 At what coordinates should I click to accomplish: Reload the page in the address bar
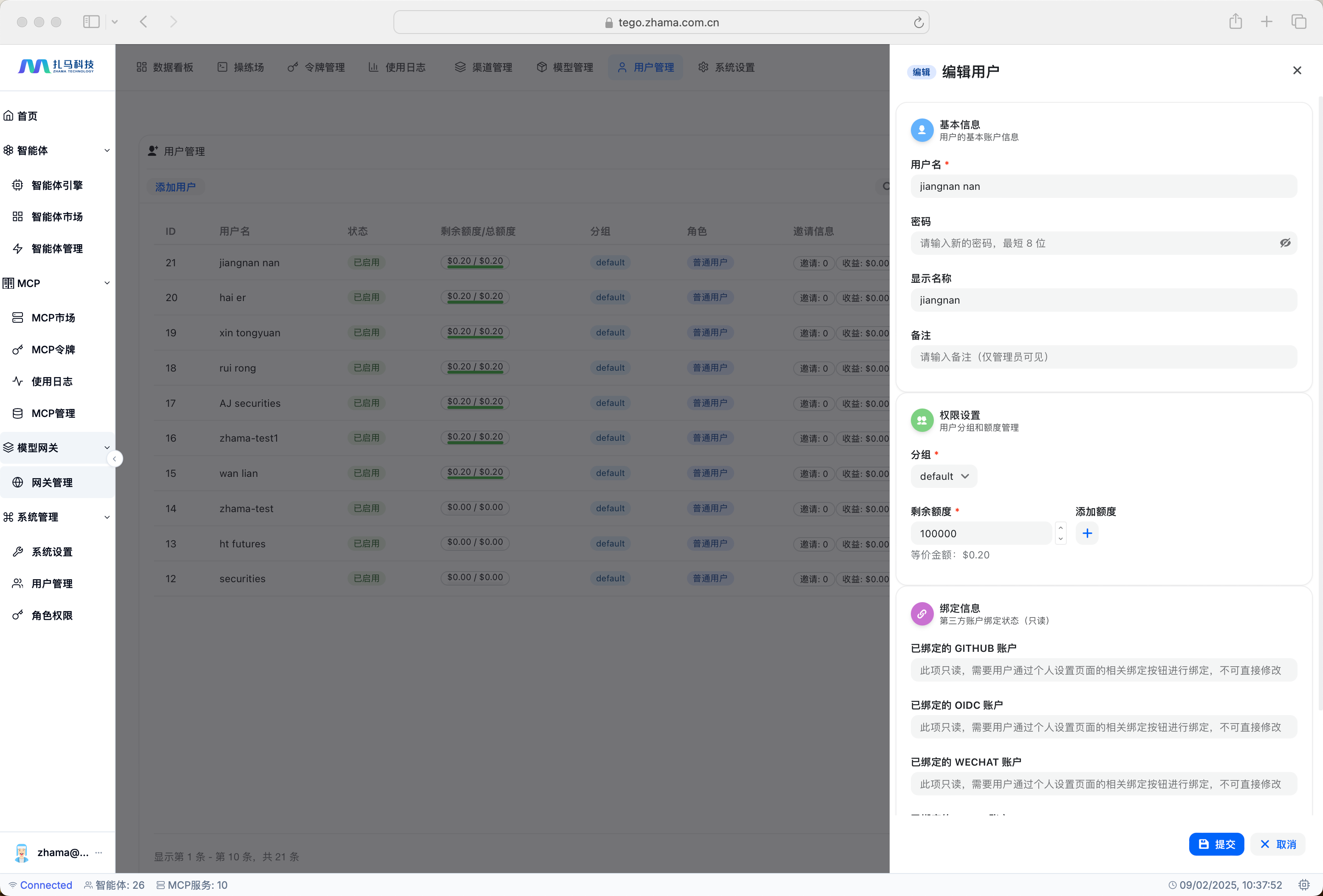click(918, 22)
